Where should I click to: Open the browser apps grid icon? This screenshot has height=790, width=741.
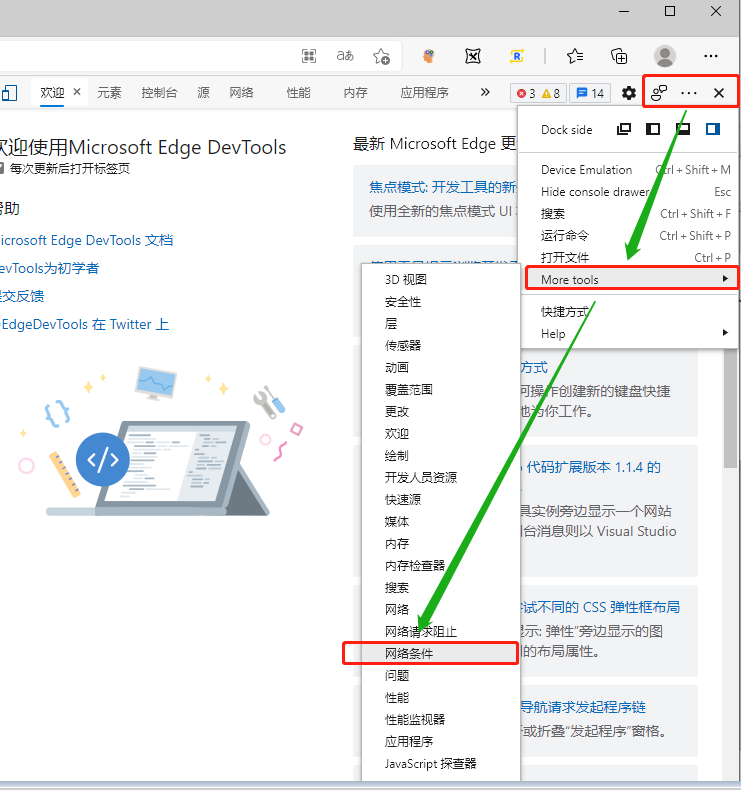[x=309, y=56]
